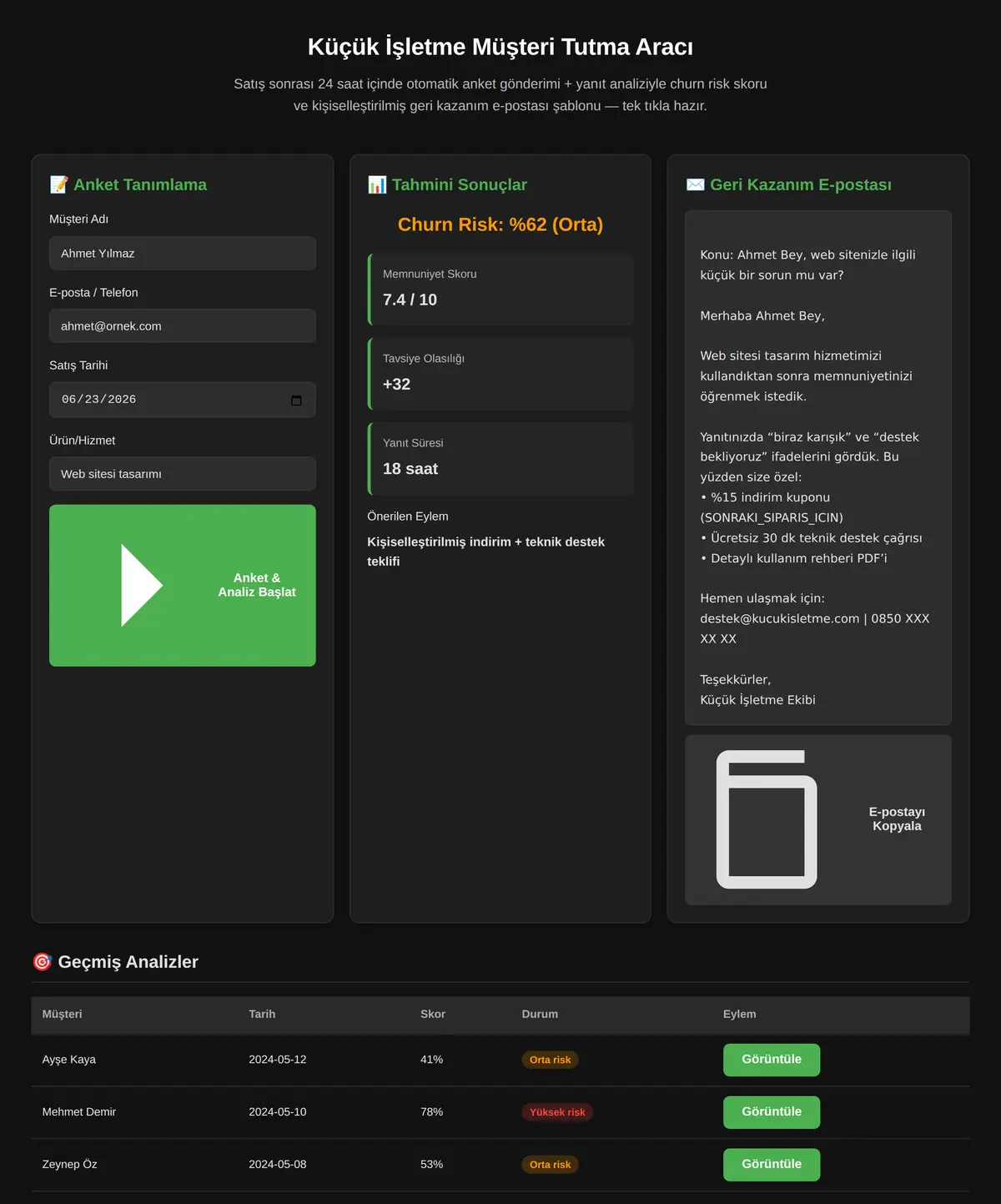This screenshot has width=1001, height=1204.
Task: Click the envelope icon beside Geri Kazanım E-postası
Action: (x=695, y=184)
